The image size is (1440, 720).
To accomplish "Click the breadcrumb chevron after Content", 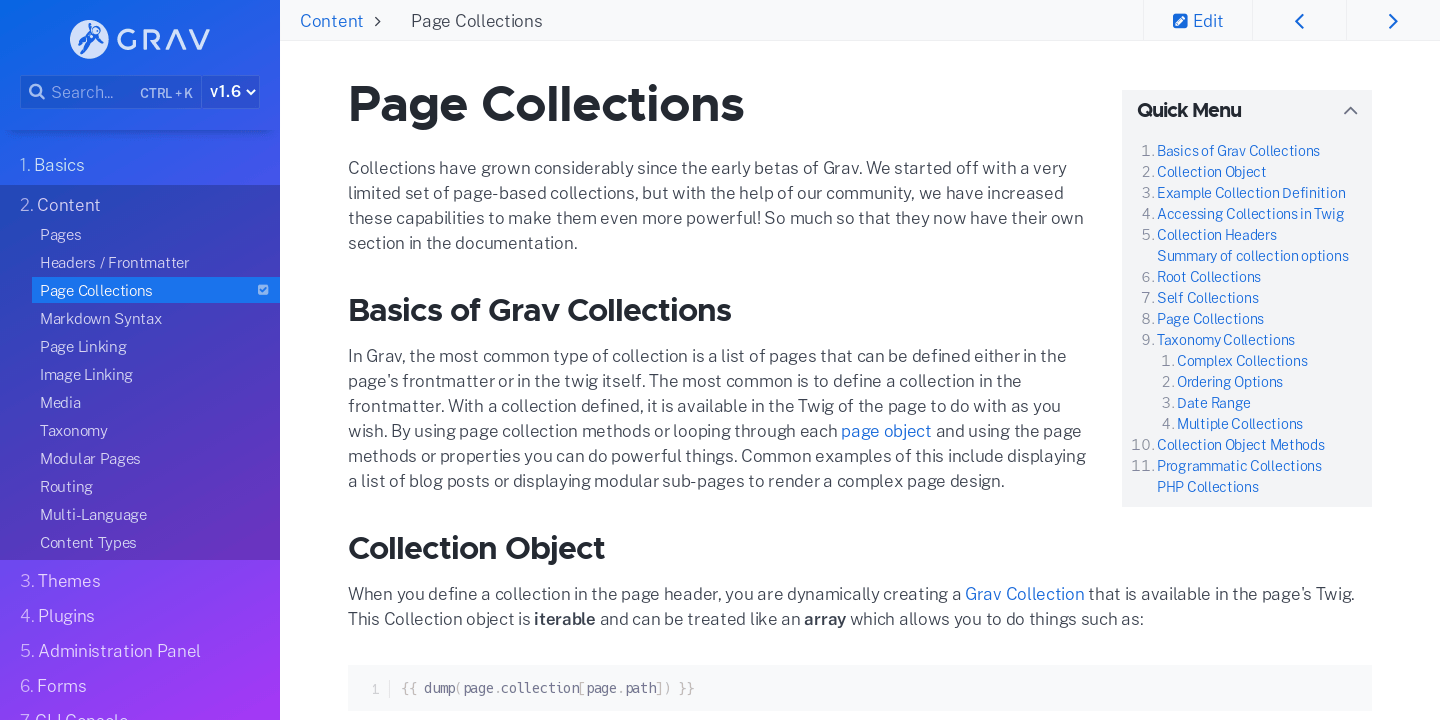I will (377, 21).
